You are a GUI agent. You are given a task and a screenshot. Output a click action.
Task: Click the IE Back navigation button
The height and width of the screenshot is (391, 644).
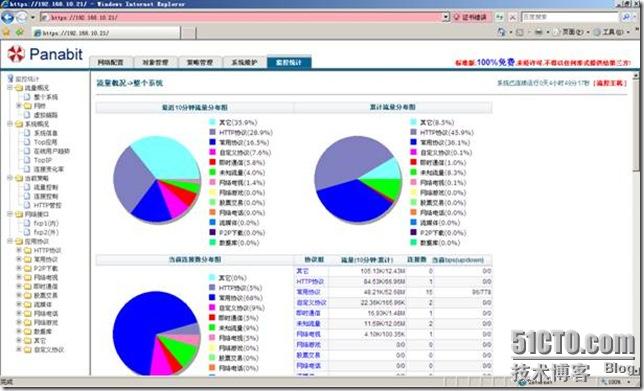[7, 17]
